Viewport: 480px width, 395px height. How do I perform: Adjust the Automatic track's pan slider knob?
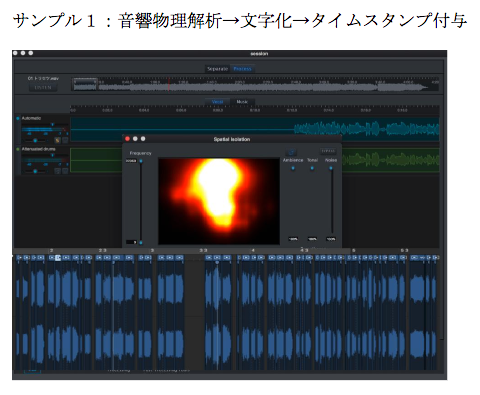pos(35,141)
